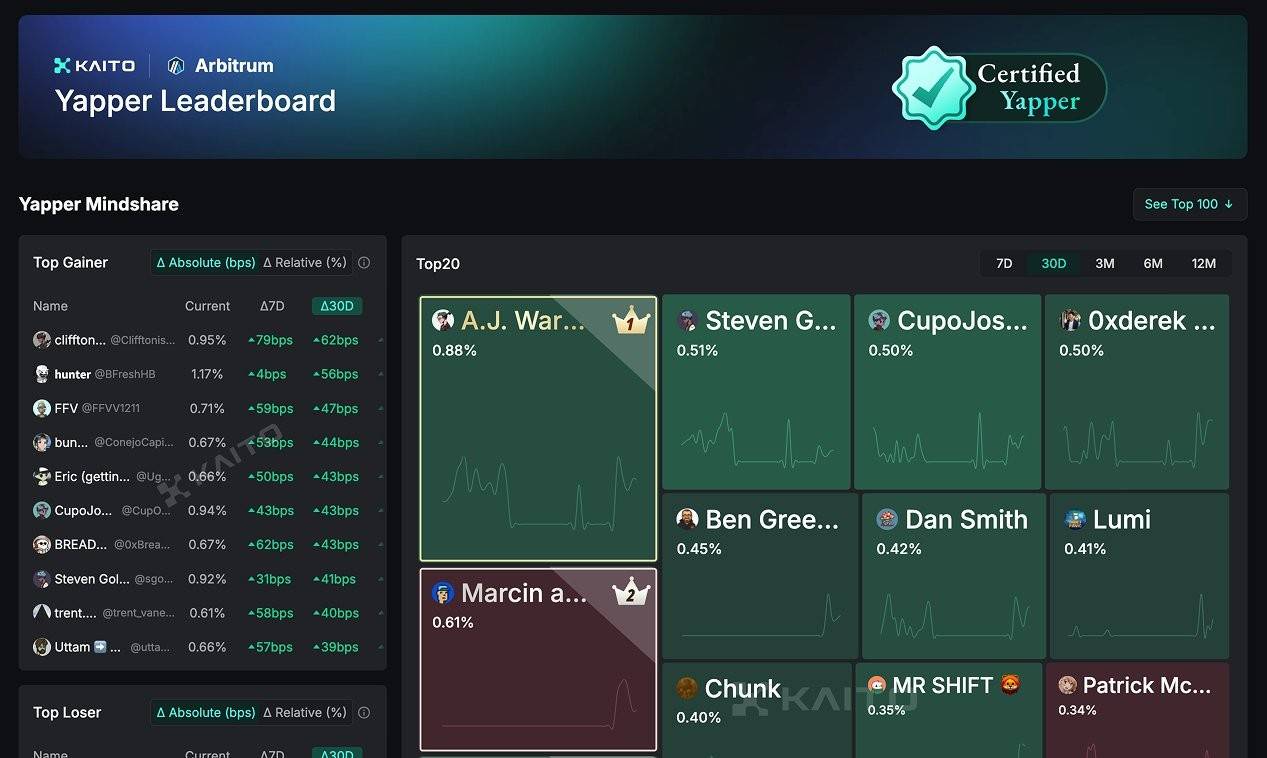Viewport: 1267px width, 758px height.
Task: Click the Steven G... avatar in treemap
Action: 687,320
